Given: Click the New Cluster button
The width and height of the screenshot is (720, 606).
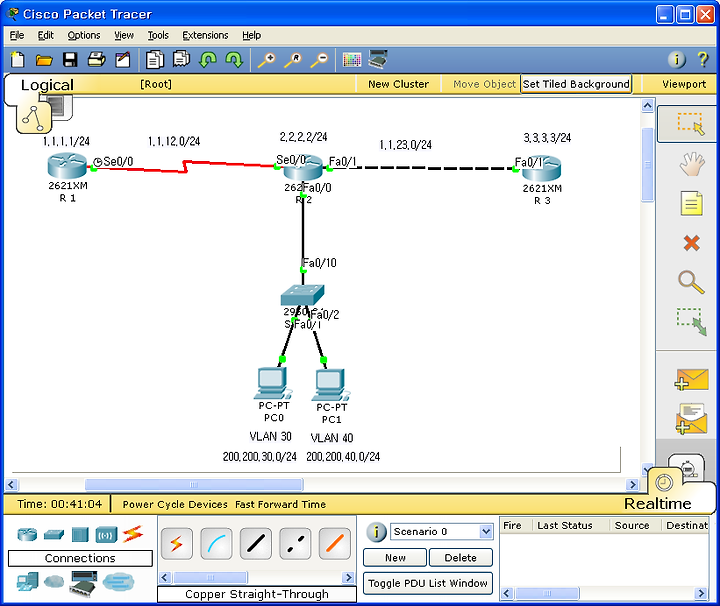Looking at the screenshot, I should click(x=398, y=84).
